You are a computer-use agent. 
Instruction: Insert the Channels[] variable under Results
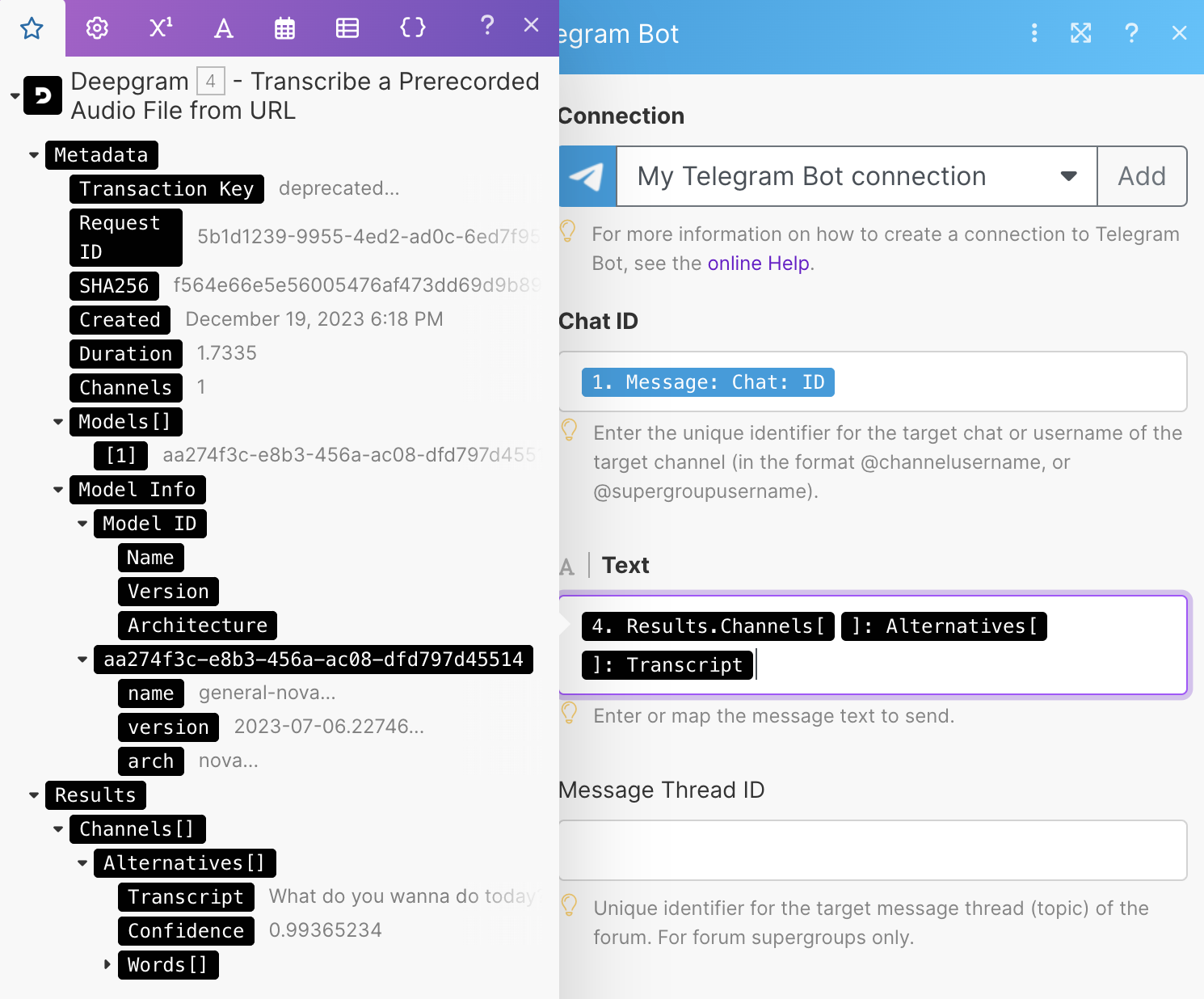pos(137,829)
